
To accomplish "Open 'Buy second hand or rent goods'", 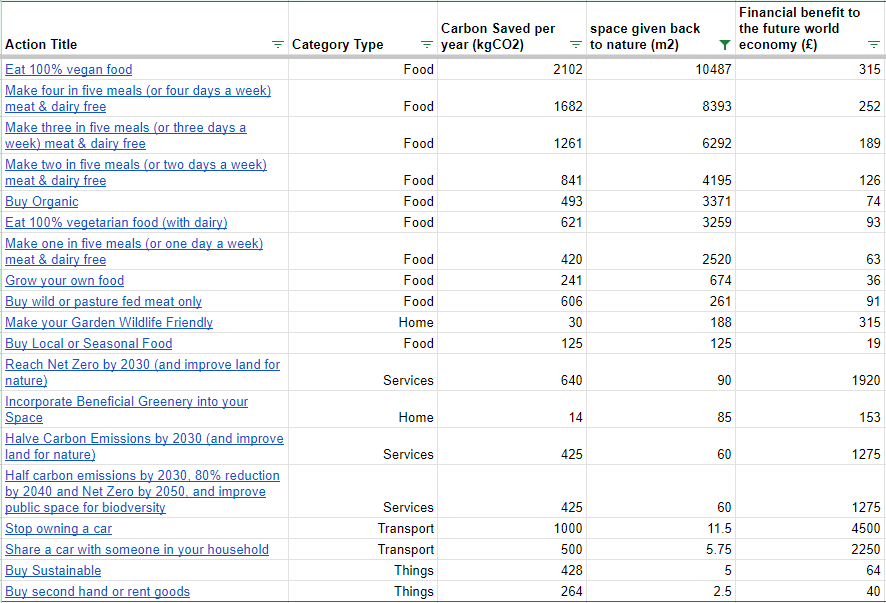I will (97, 591).
